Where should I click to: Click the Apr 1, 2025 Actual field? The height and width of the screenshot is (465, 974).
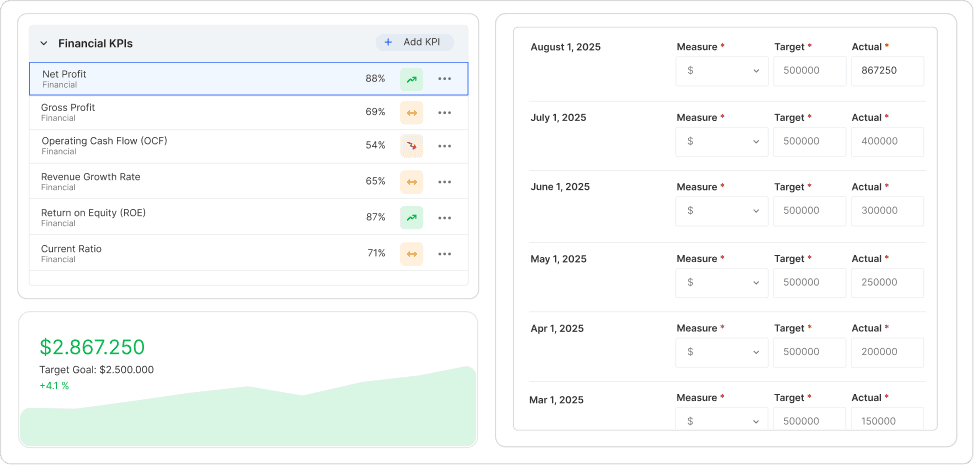(887, 352)
